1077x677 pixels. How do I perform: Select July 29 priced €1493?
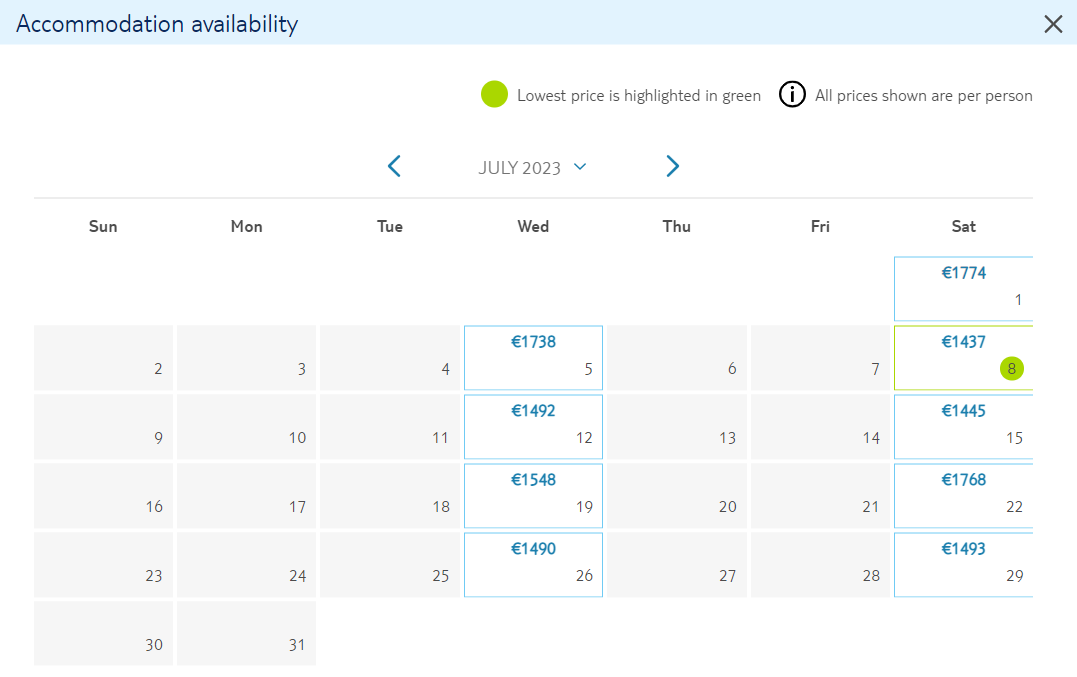pyautogui.click(x=963, y=564)
